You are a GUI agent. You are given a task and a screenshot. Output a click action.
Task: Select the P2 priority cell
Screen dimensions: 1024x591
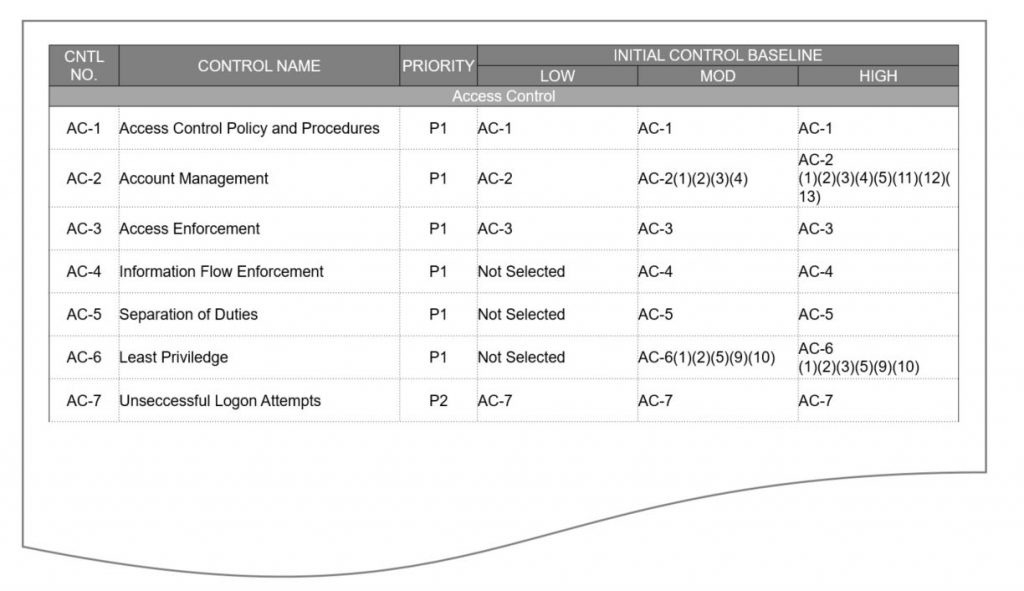pyautogui.click(x=438, y=400)
